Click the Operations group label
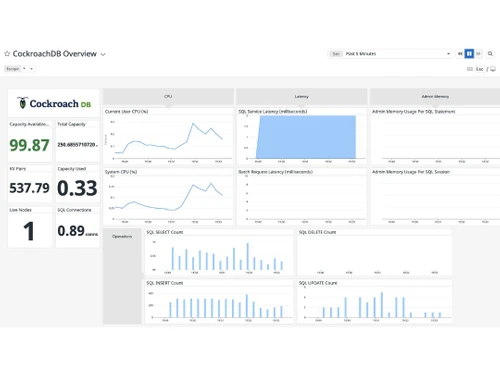The image size is (500, 375). coord(122,236)
